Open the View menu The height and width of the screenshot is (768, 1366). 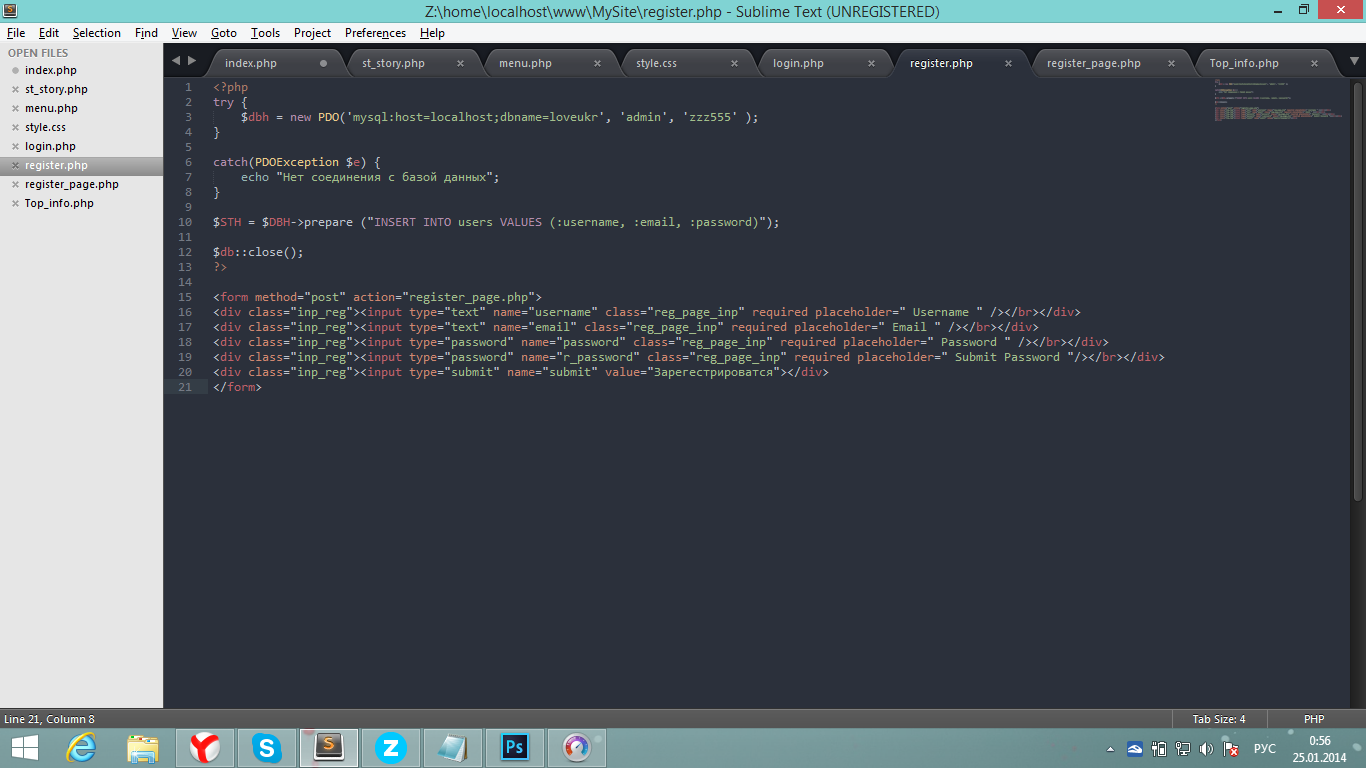coord(184,33)
